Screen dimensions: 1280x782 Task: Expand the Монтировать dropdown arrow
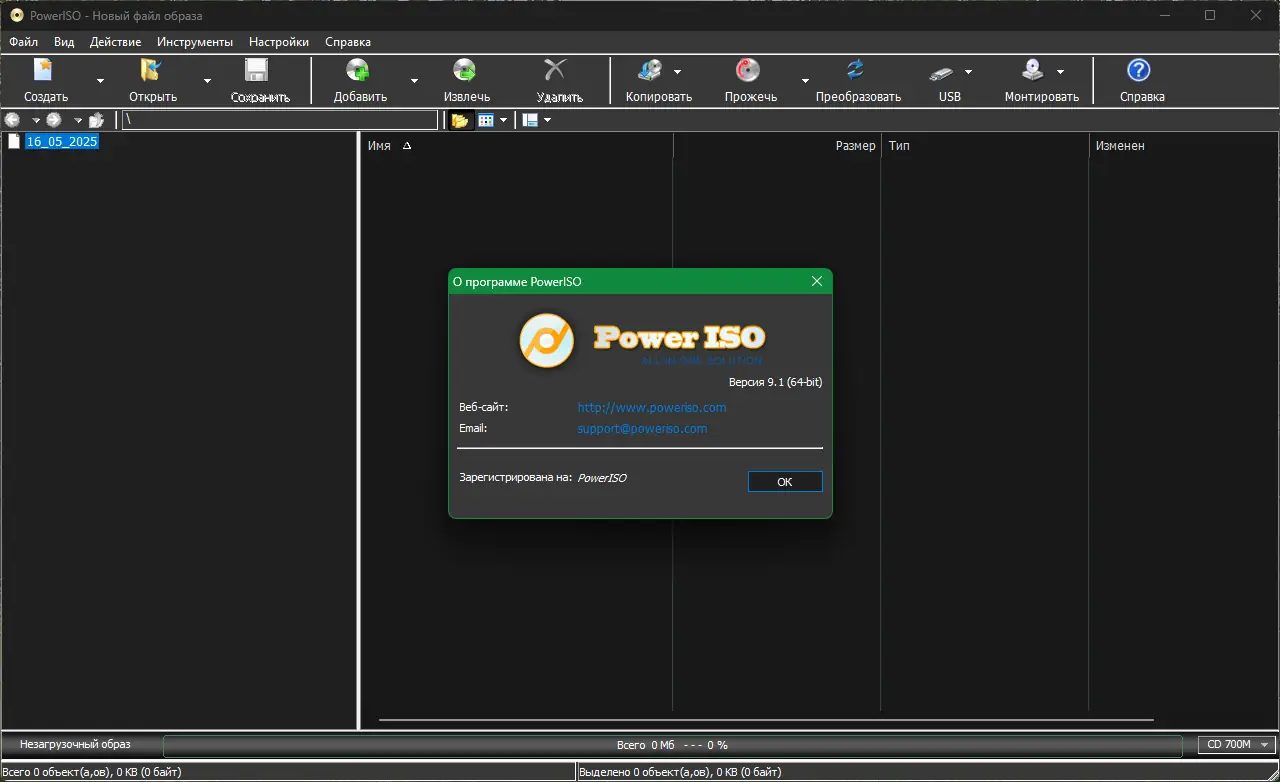pyautogui.click(x=1060, y=72)
